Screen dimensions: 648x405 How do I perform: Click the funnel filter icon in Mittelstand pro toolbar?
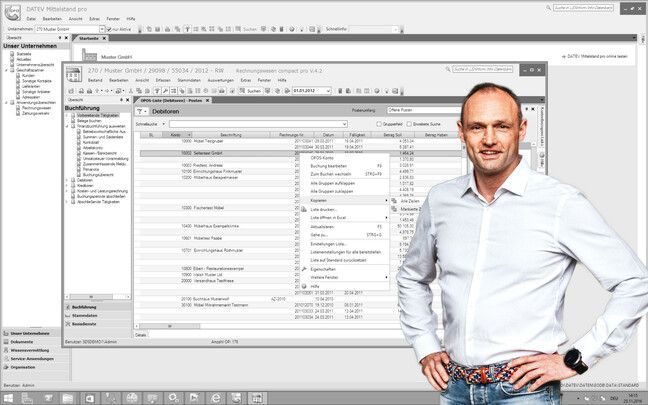(x=187, y=29)
